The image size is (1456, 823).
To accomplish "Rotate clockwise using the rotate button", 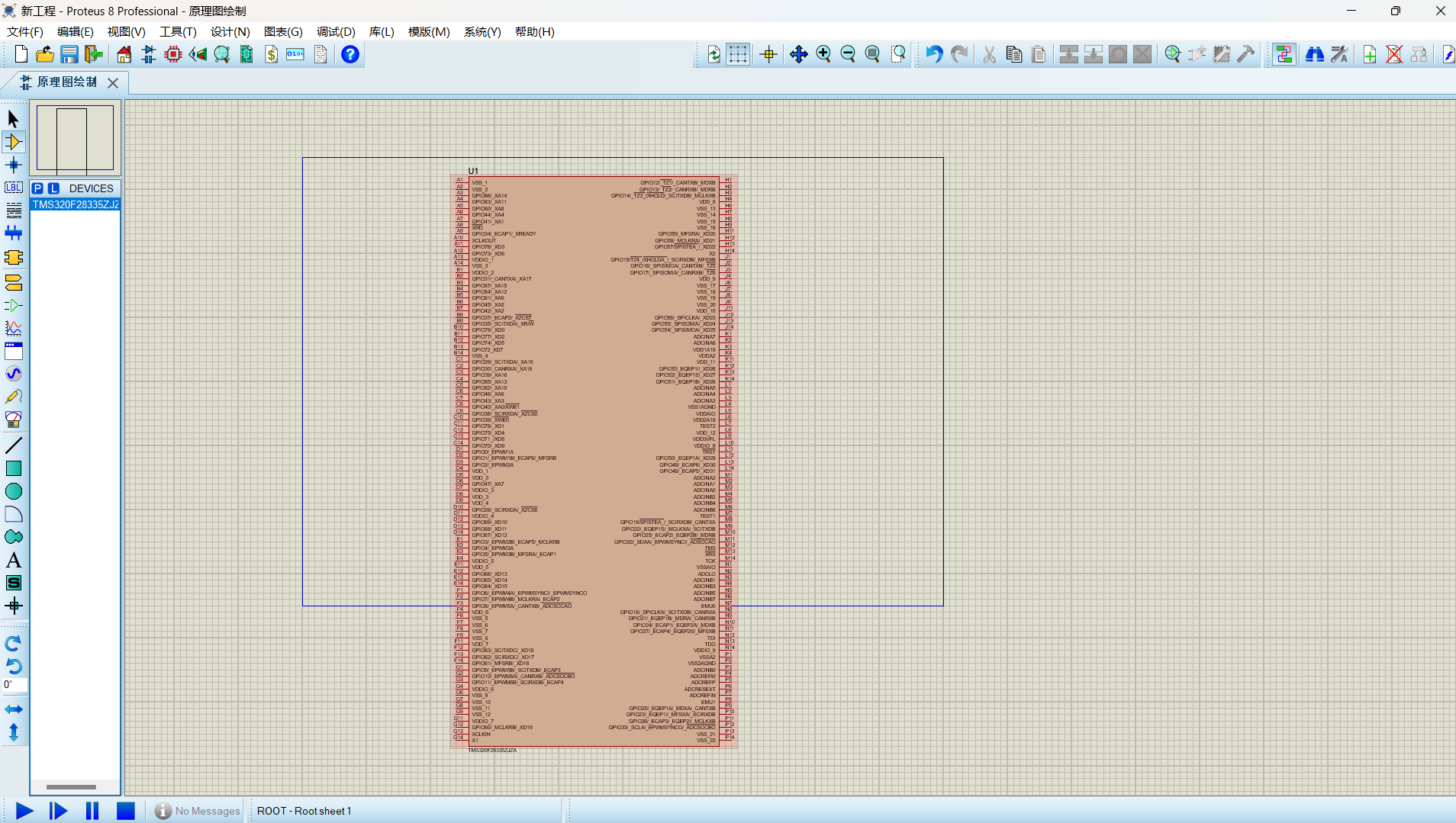I will (x=13, y=643).
